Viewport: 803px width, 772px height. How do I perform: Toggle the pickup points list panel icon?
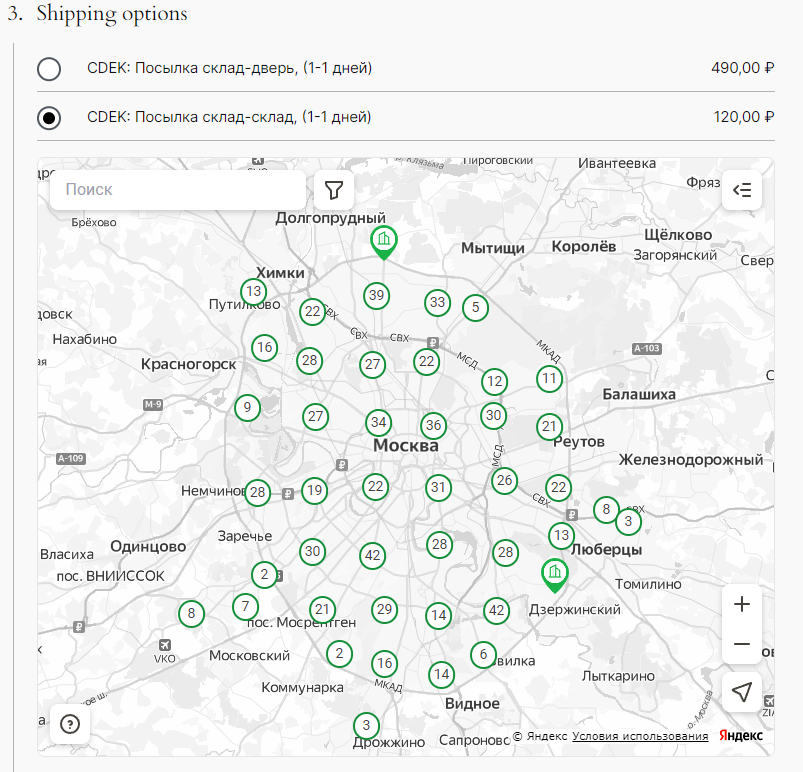(742, 190)
